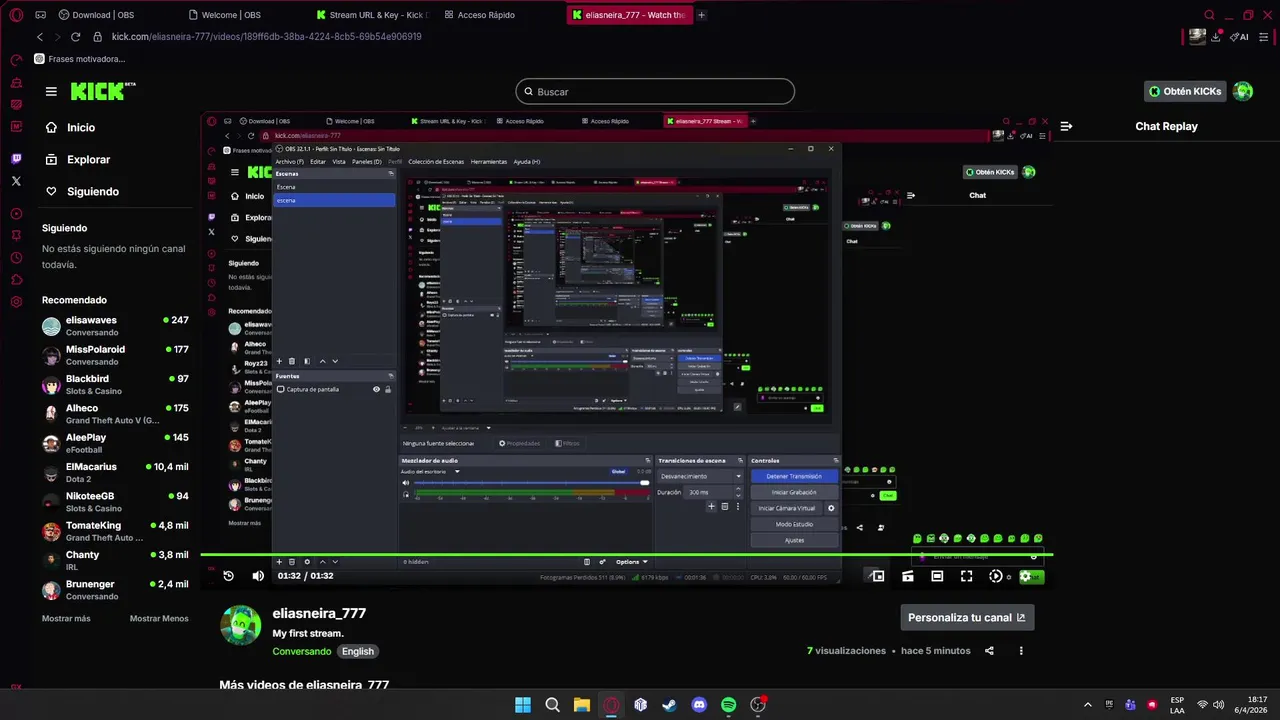Image resolution: width=1280 pixels, height=720 pixels.
Task: Open a new browser tab
Action: [701, 15]
